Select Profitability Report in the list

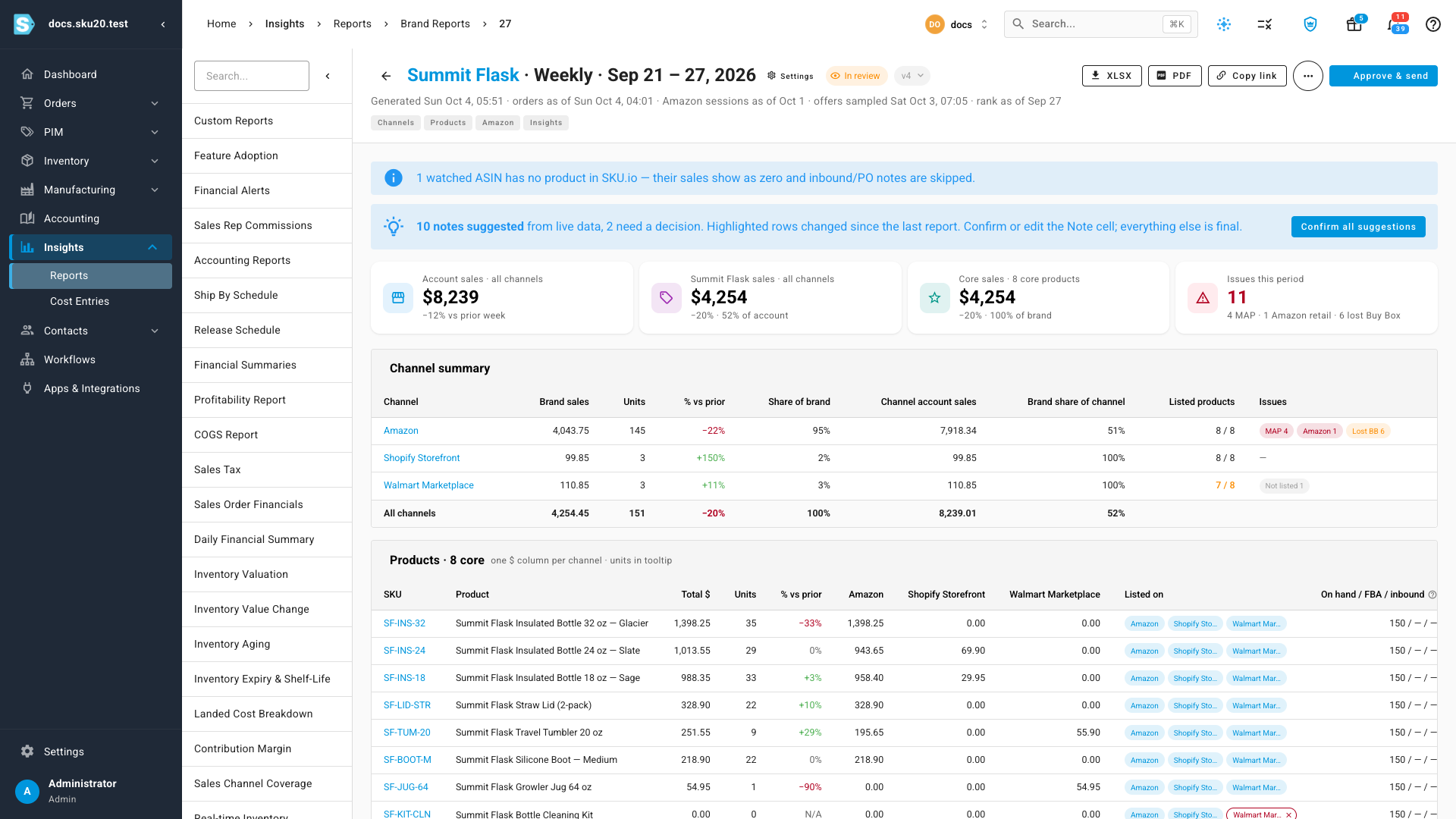click(x=267, y=400)
